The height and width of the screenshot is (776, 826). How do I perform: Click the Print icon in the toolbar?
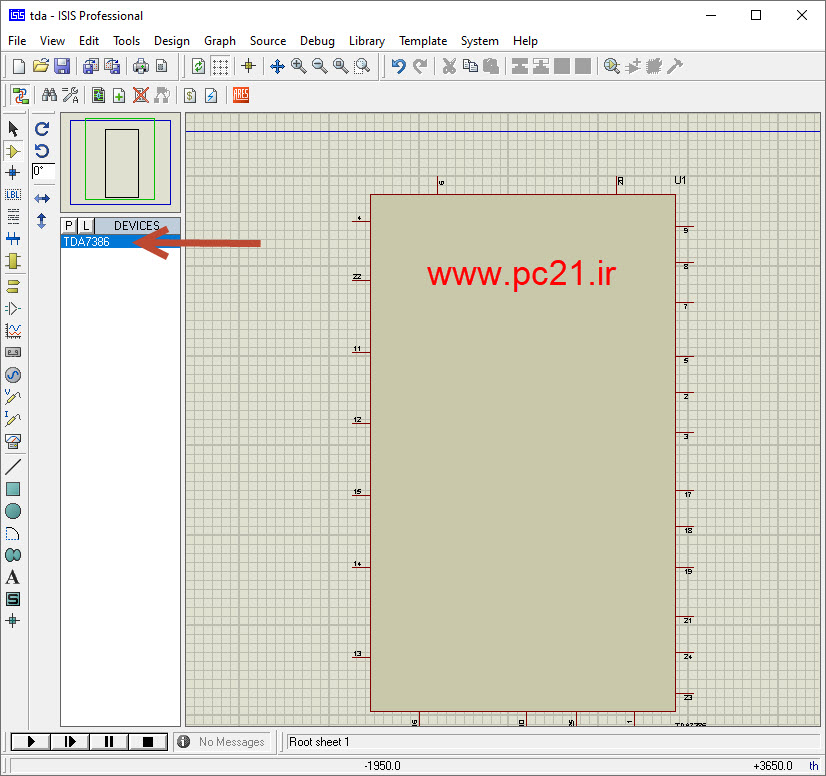point(141,66)
